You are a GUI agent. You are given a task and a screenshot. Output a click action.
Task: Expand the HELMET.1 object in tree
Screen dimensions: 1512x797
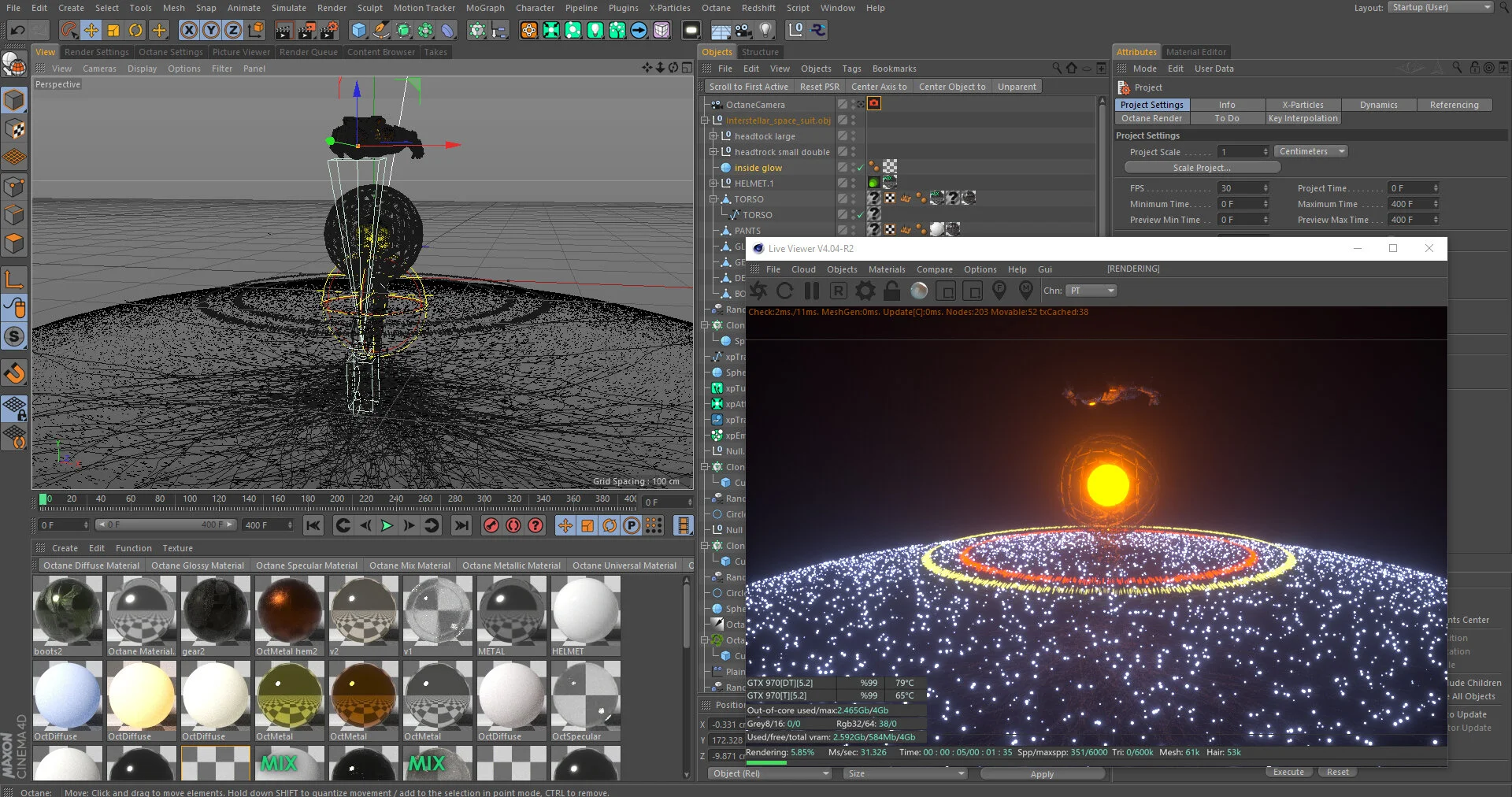click(x=713, y=183)
